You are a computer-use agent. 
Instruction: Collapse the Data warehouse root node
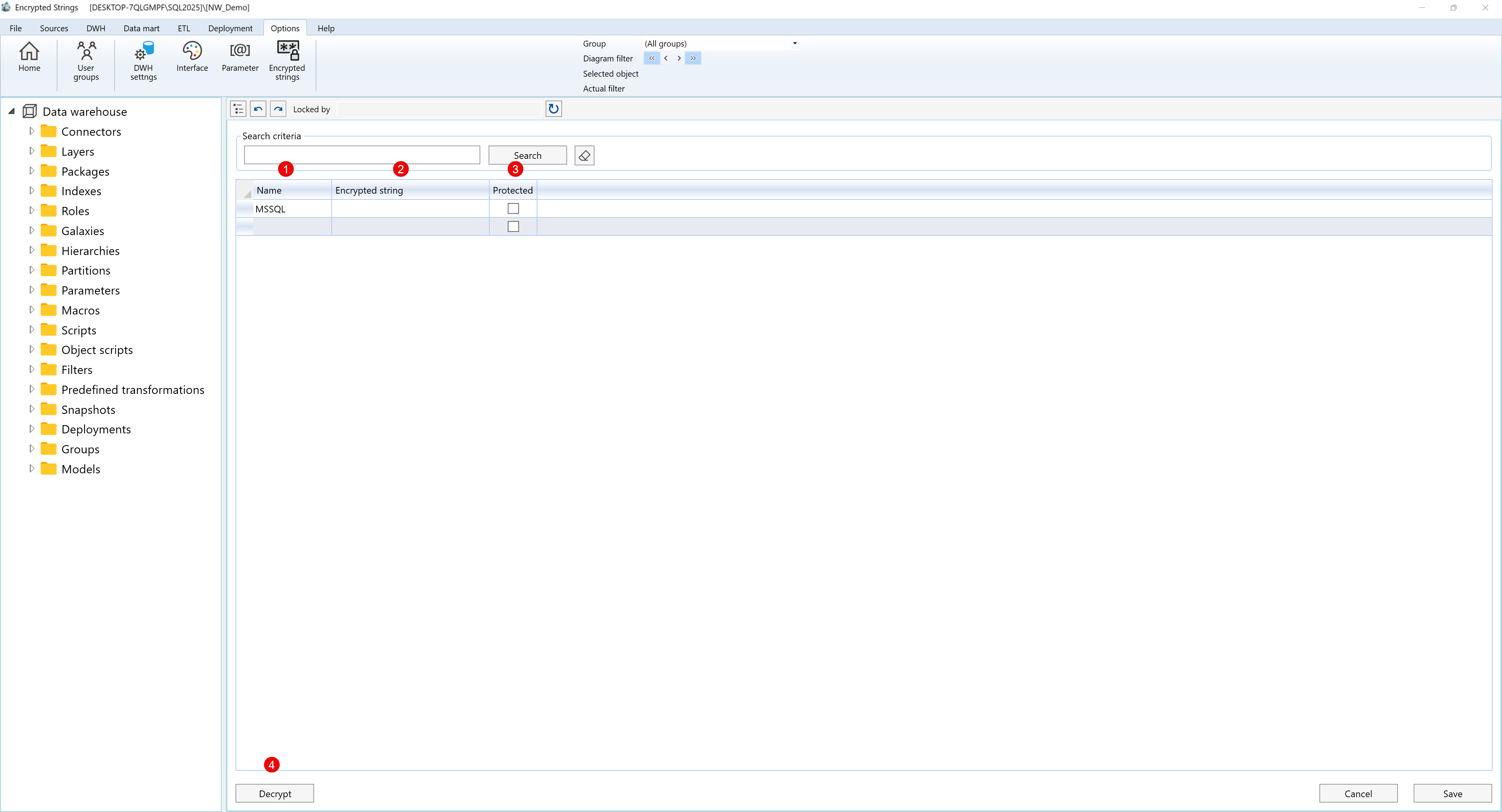coord(12,111)
